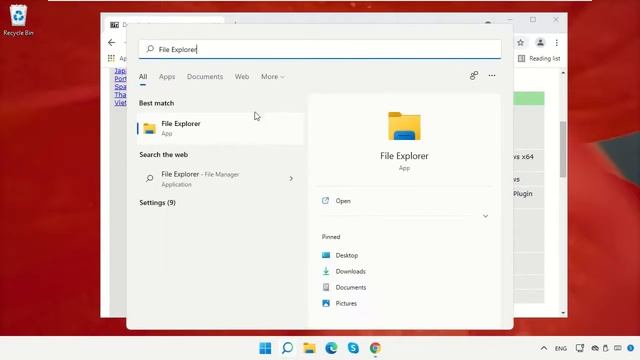This screenshot has width=640, height=360.
Task: Click Chrome's back arrow button
Action: pyautogui.click(x=112, y=42)
